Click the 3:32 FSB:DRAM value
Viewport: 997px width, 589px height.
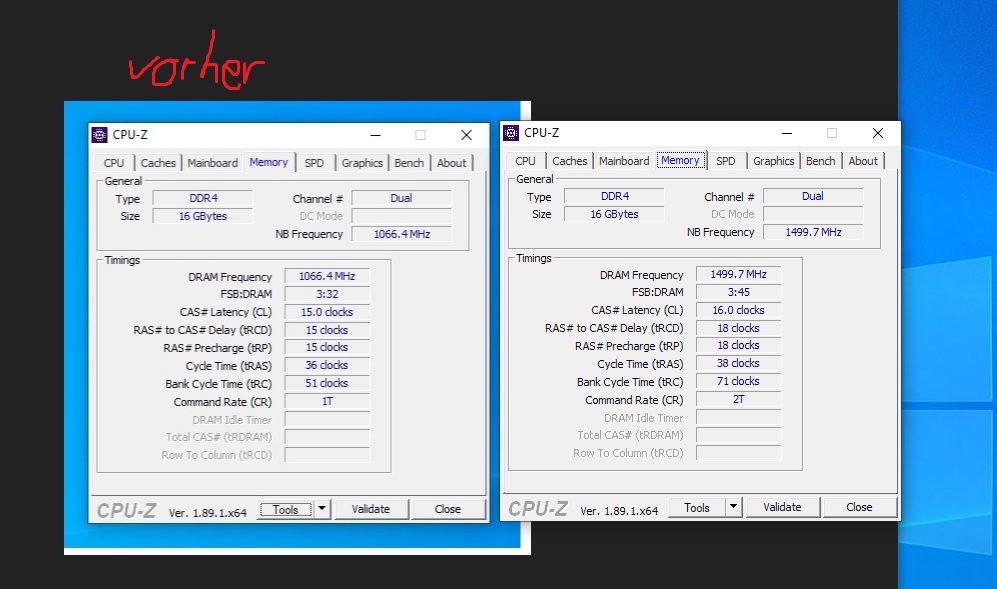click(x=327, y=294)
